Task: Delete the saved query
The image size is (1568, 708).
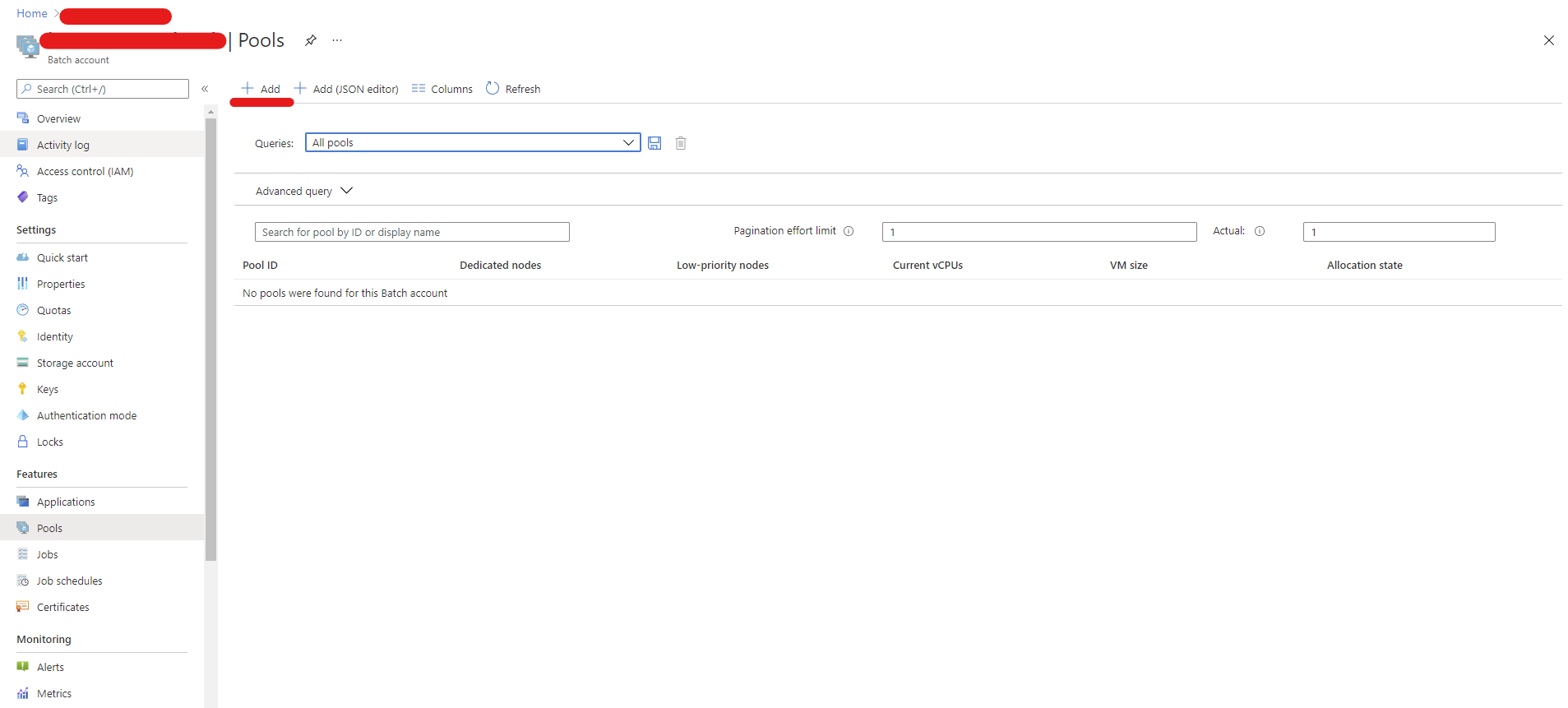Action: click(681, 143)
